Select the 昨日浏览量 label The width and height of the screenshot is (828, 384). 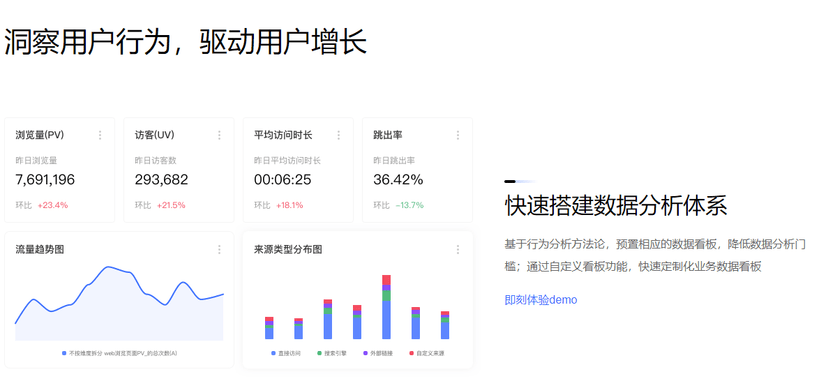(x=36, y=161)
